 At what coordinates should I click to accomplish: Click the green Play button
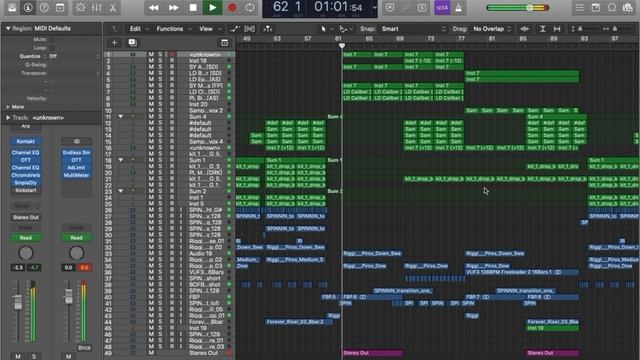(213, 8)
